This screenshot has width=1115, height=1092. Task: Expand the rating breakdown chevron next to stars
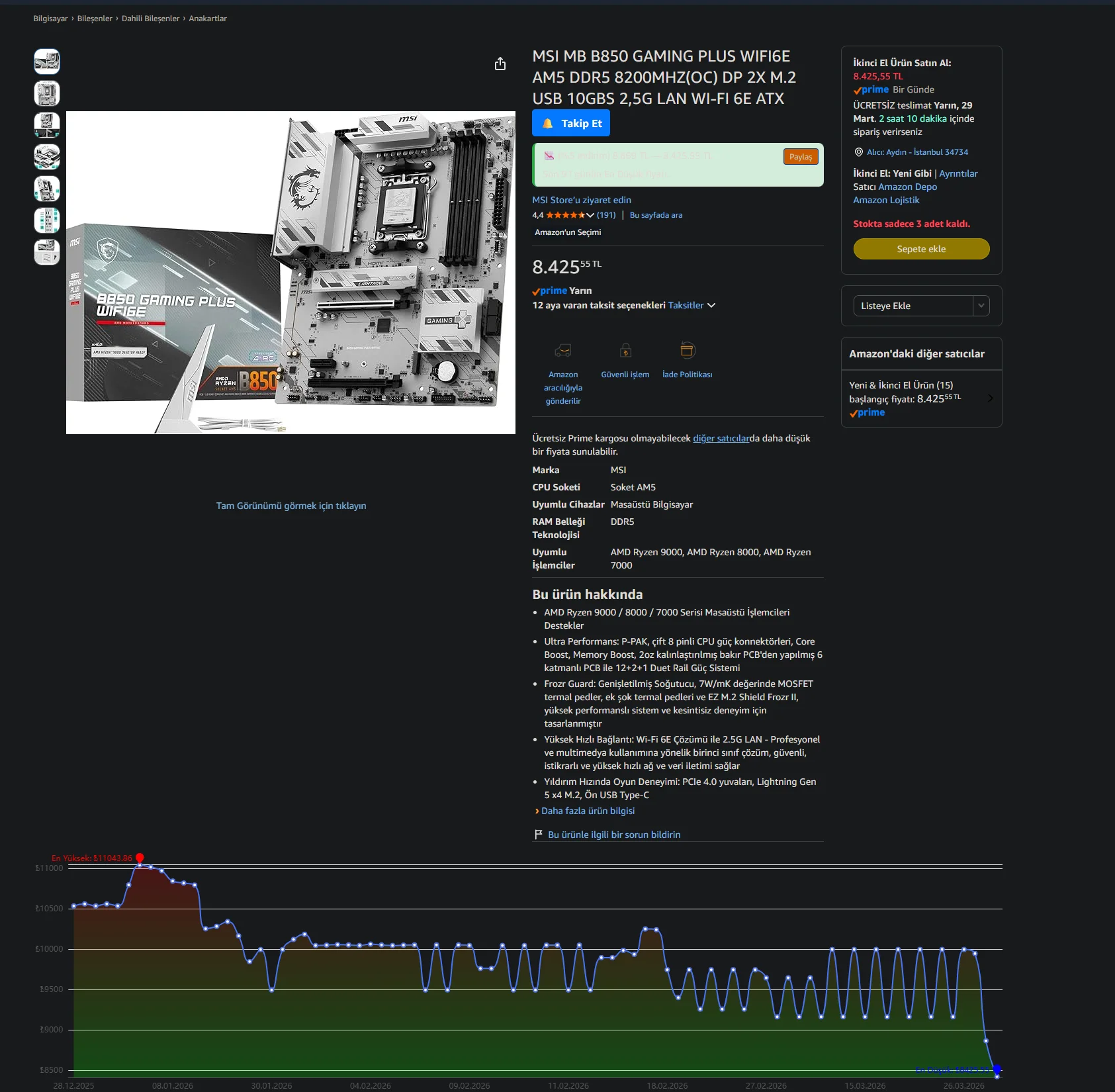pos(590,215)
